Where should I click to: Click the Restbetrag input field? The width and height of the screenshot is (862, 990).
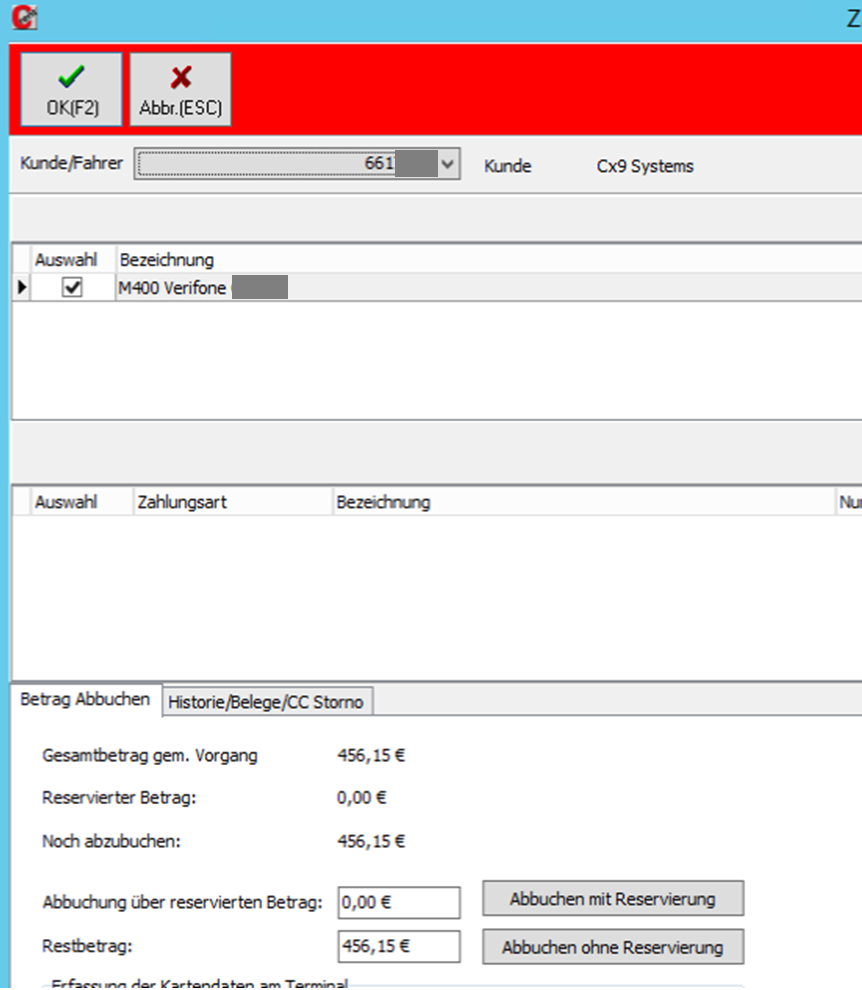(x=399, y=946)
